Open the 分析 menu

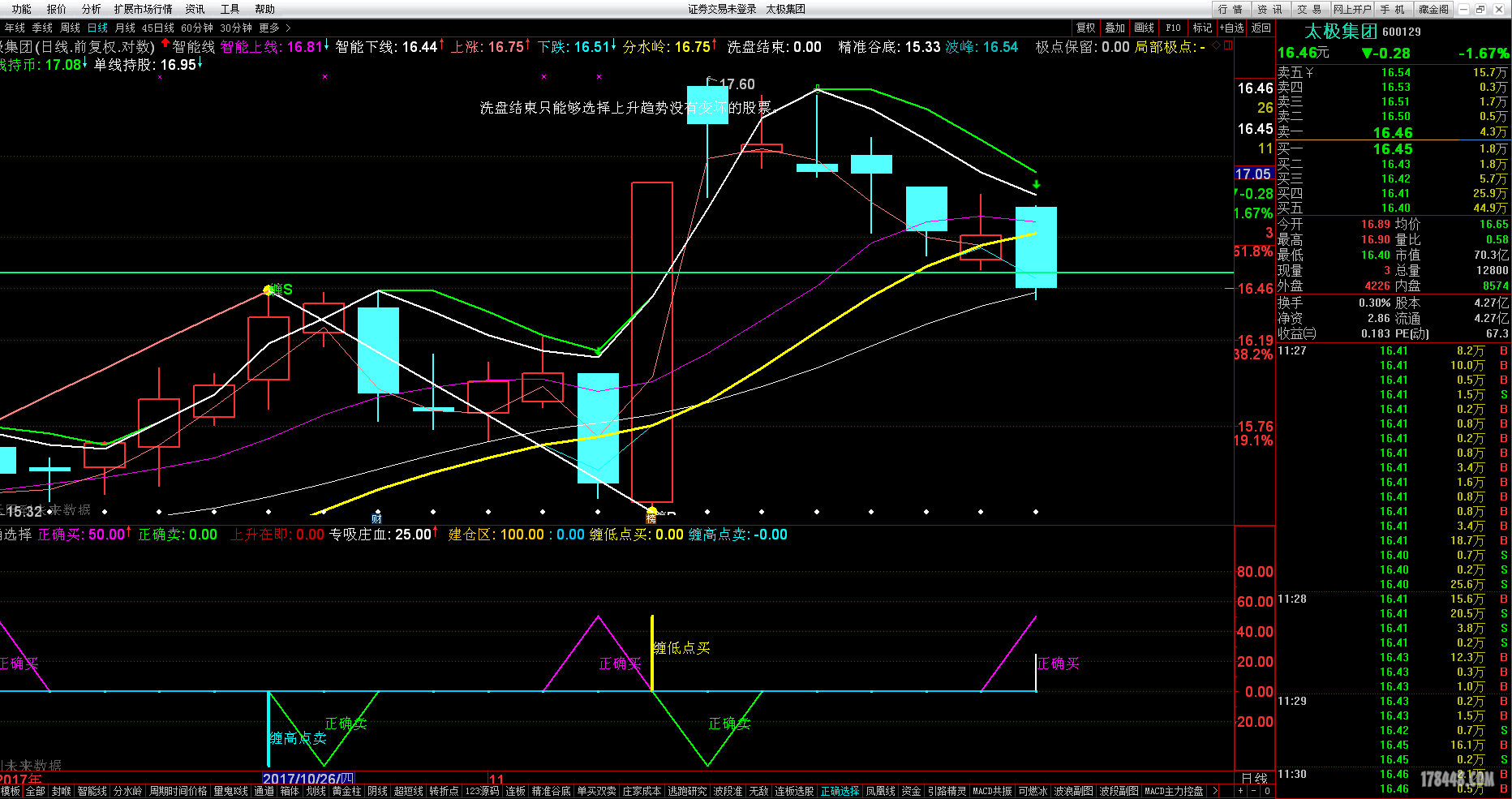coord(92,9)
